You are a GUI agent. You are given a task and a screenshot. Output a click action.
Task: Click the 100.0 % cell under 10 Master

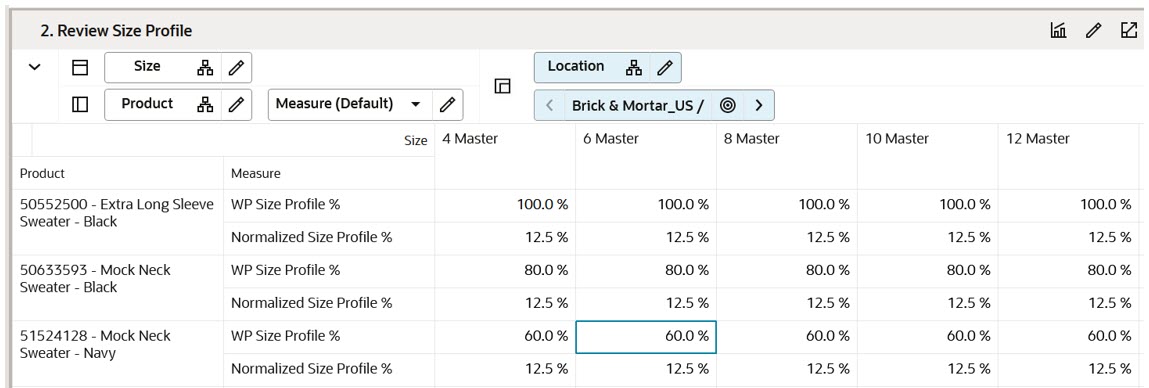pyautogui.click(x=927, y=205)
